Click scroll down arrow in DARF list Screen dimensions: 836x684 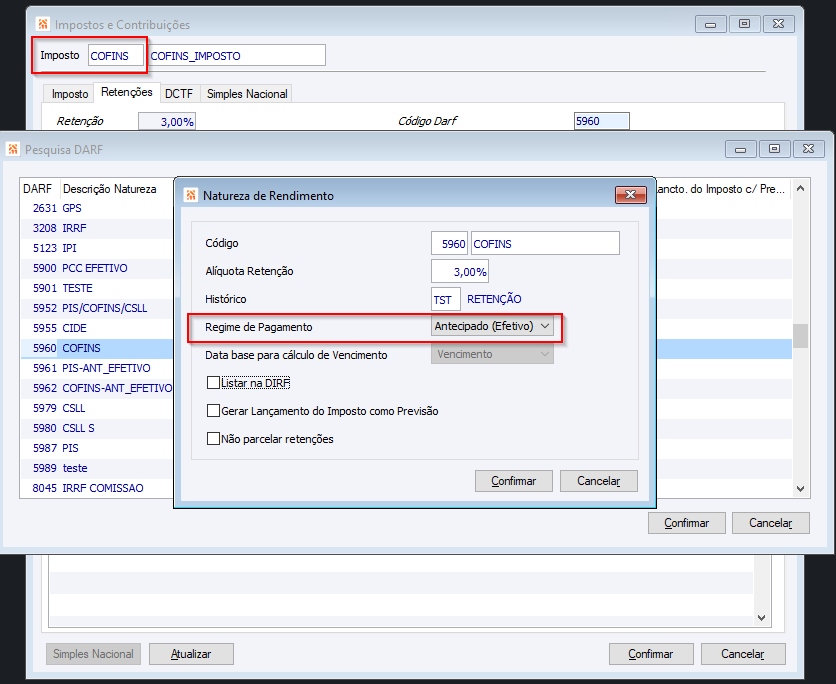(x=800, y=488)
